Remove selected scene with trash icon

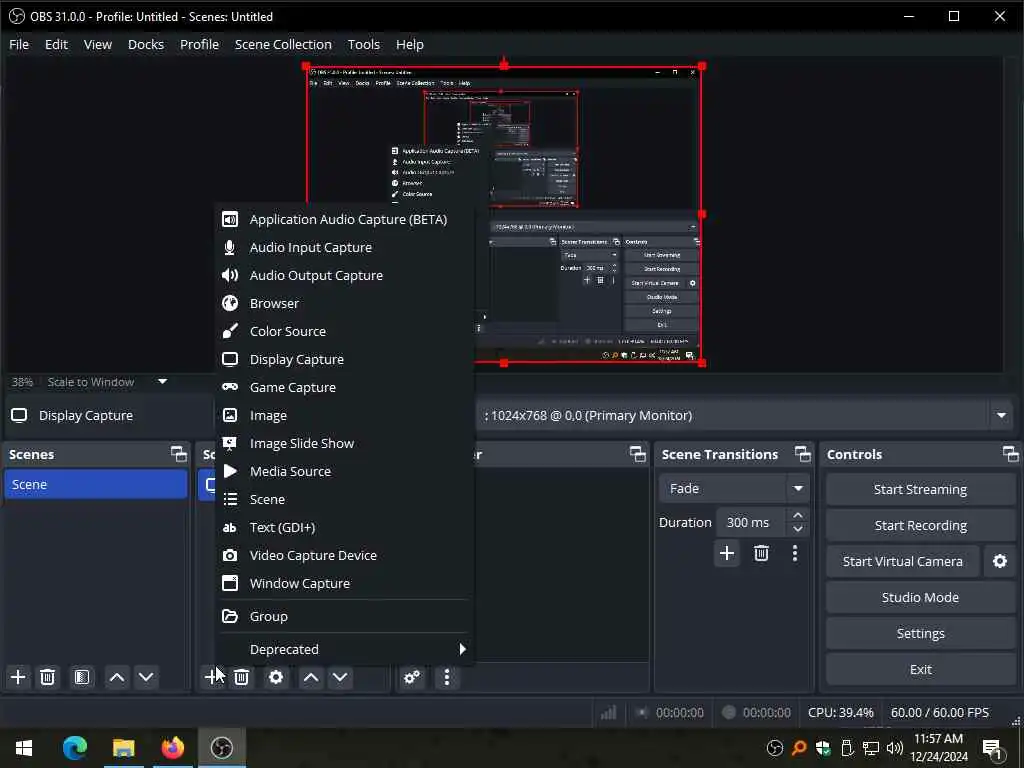[47, 677]
